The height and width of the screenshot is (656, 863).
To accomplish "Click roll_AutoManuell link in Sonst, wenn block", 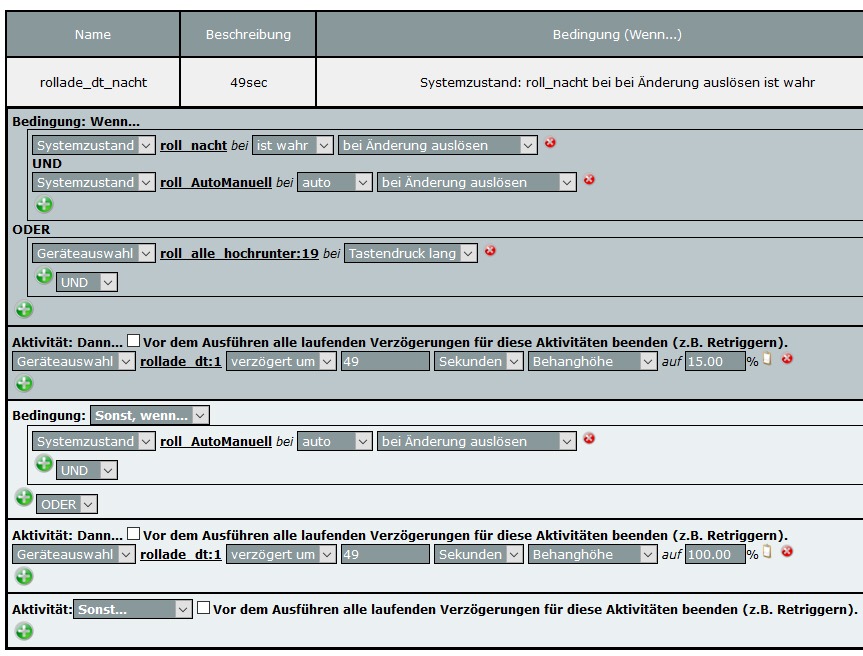I will click(216, 441).
